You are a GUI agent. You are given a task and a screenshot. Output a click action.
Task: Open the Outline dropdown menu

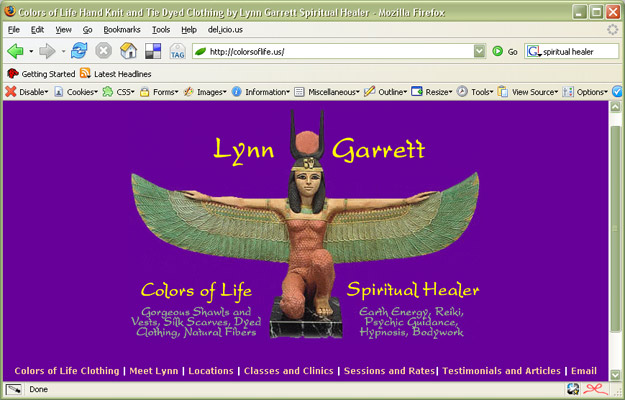click(385, 92)
